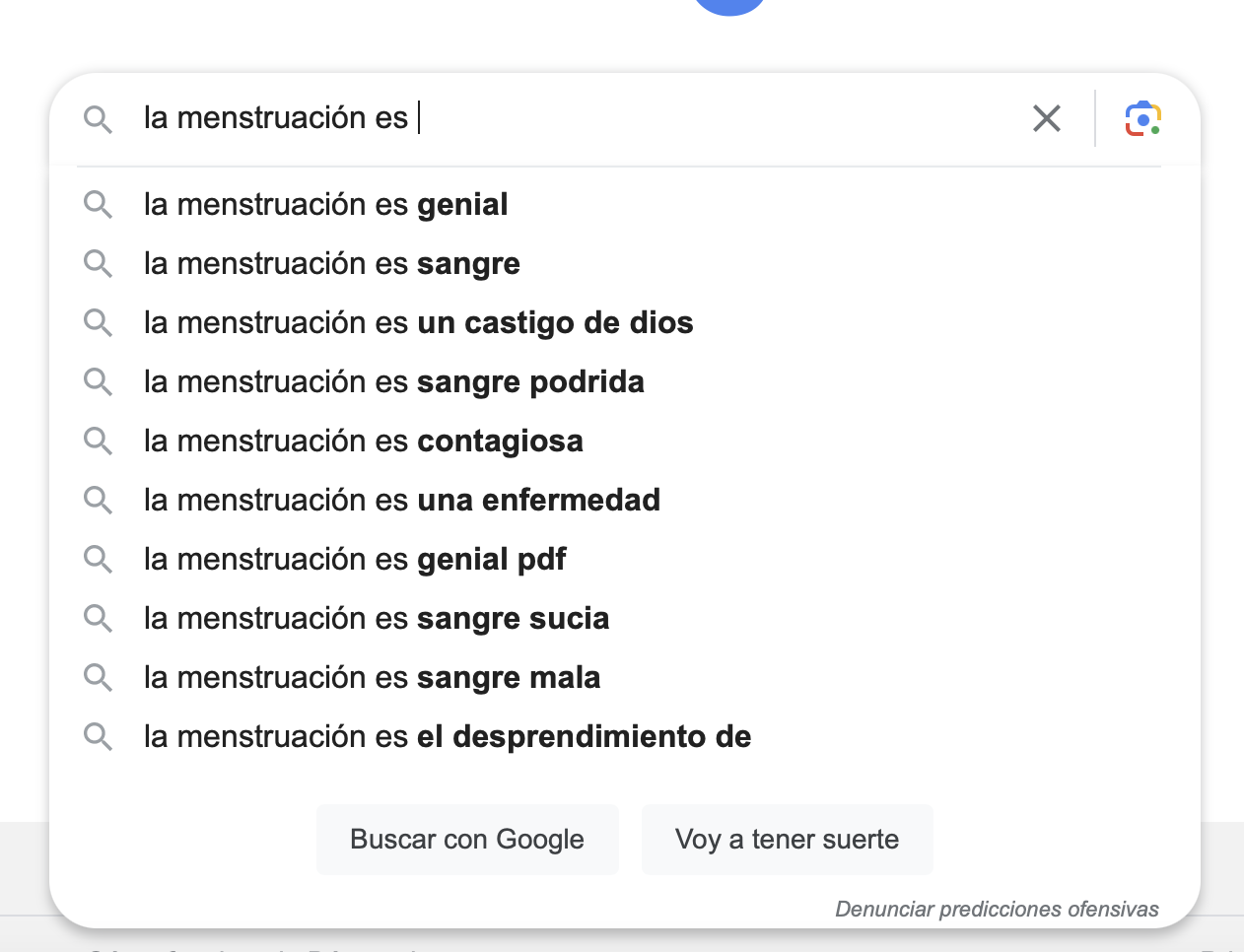Select "genial pdf" suggestion
1244x952 pixels.
(625, 559)
